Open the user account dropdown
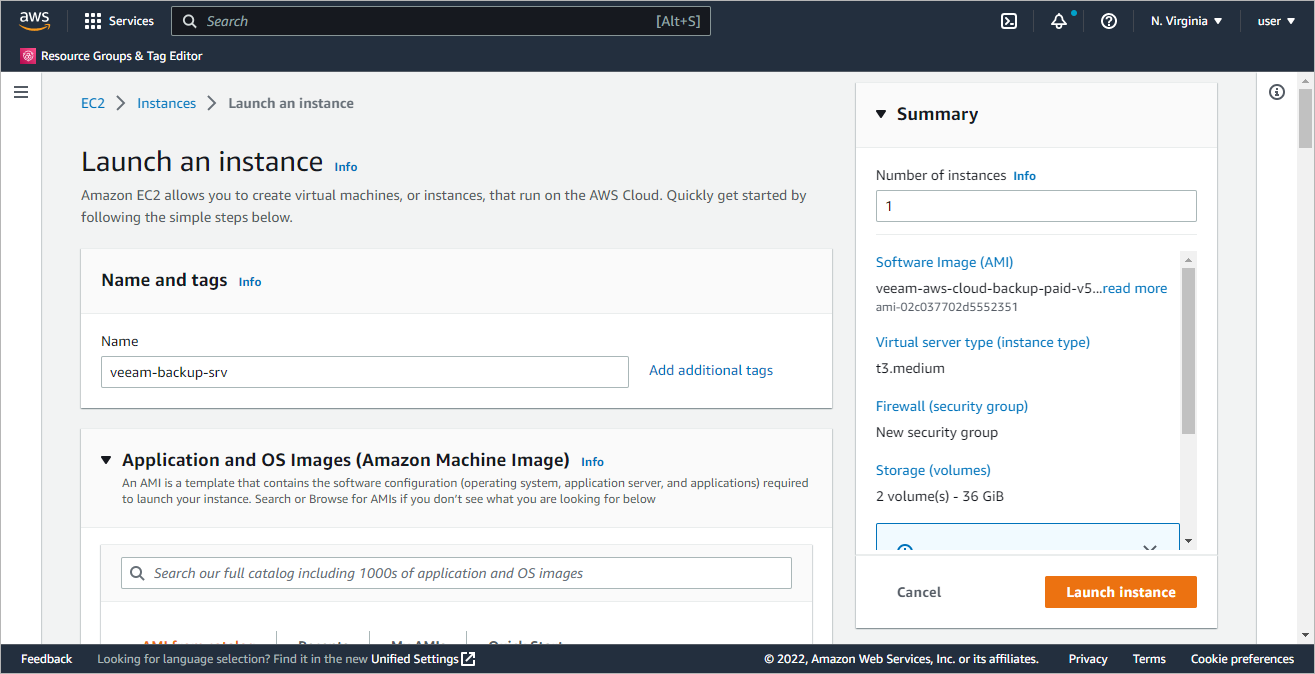 point(1275,20)
